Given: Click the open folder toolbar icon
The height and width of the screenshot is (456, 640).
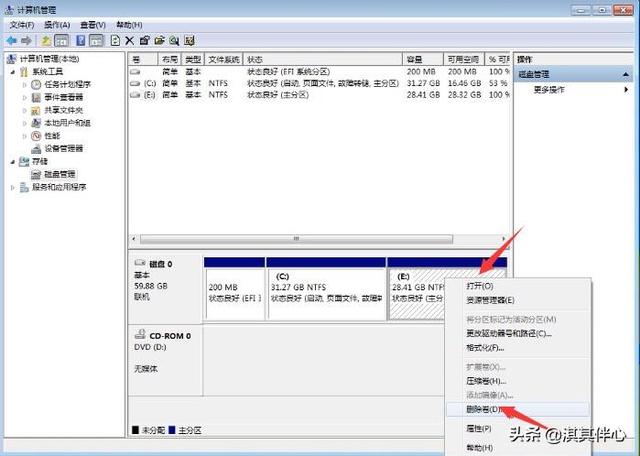Looking at the screenshot, I should [x=160, y=40].
